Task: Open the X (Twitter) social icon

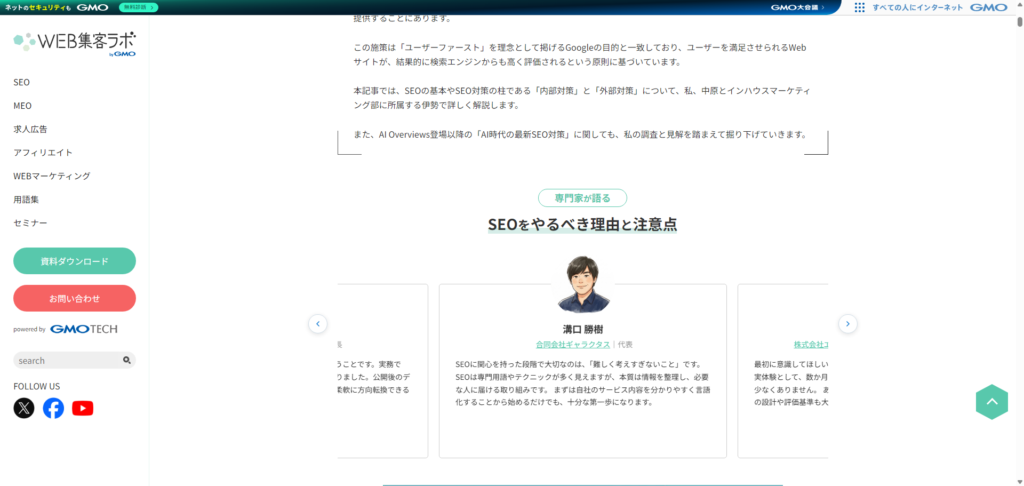Action: pos(24,408)
